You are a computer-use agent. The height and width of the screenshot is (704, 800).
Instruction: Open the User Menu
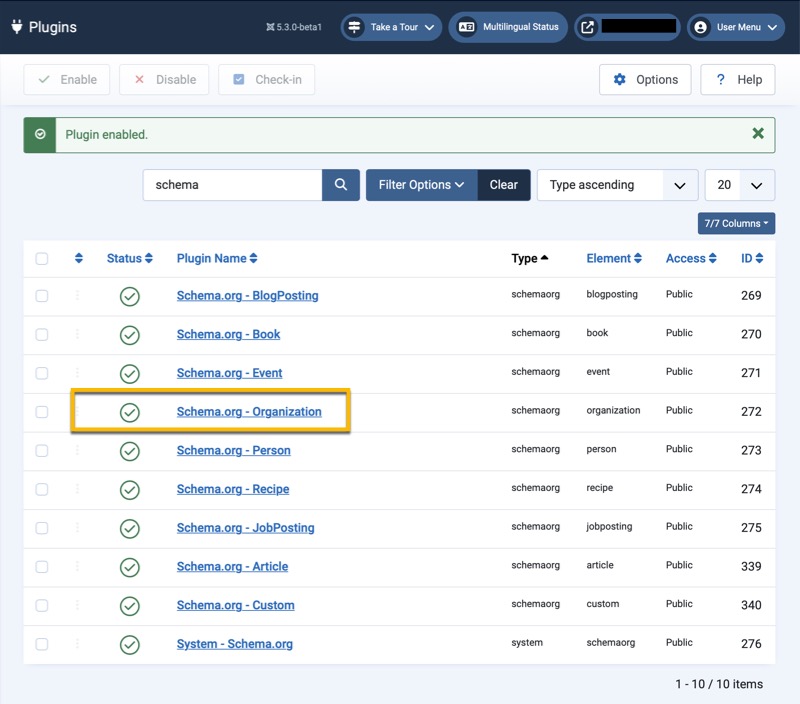(x=734, y=27)
